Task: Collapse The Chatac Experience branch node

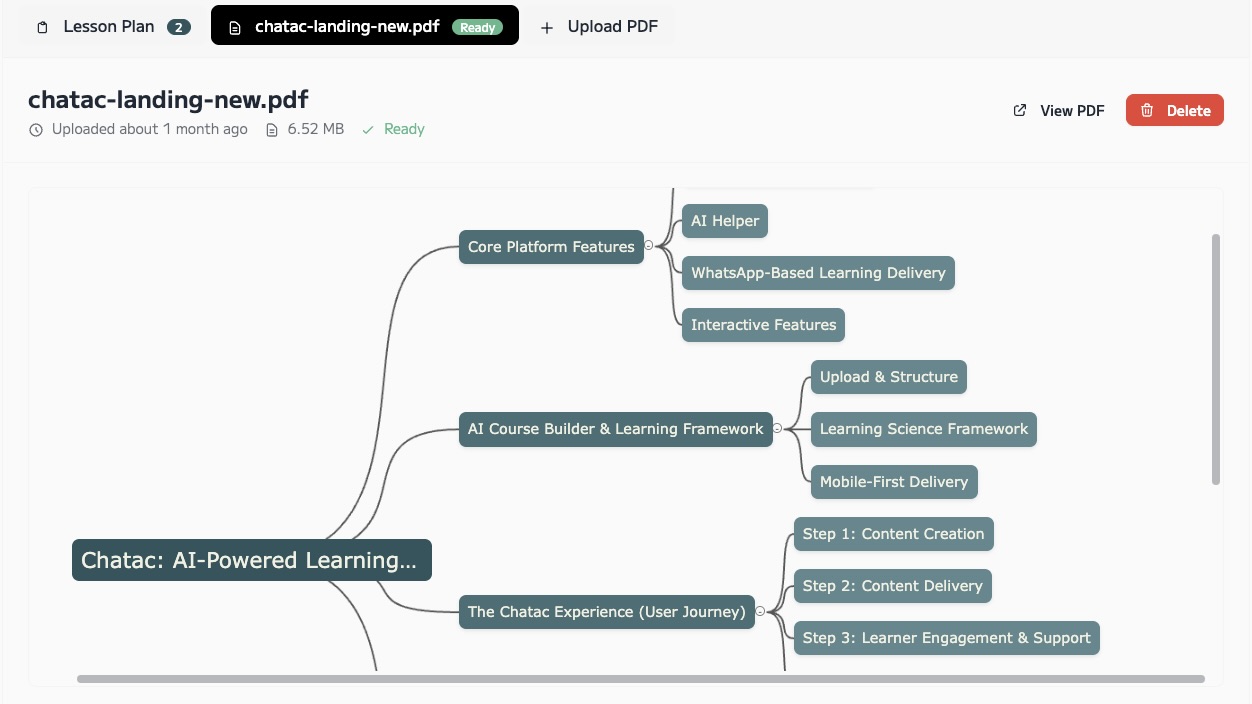Action: (761, 611)
